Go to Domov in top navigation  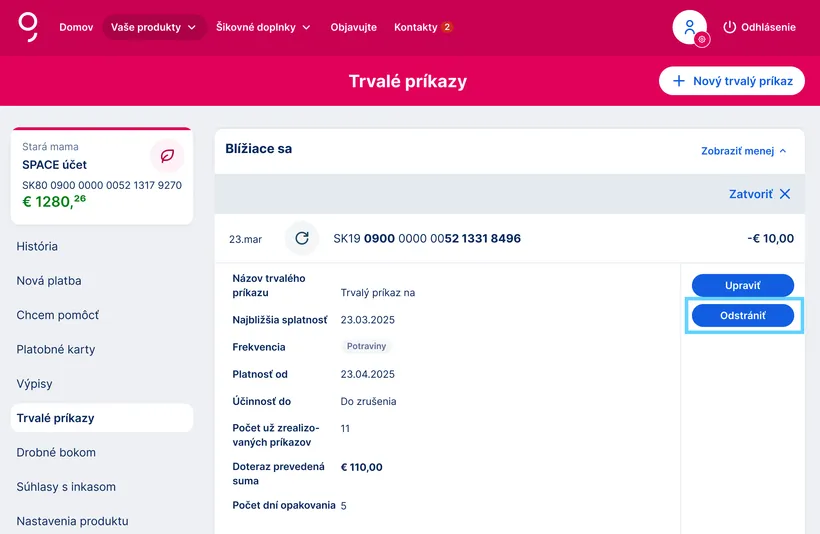tap(76, 27)
